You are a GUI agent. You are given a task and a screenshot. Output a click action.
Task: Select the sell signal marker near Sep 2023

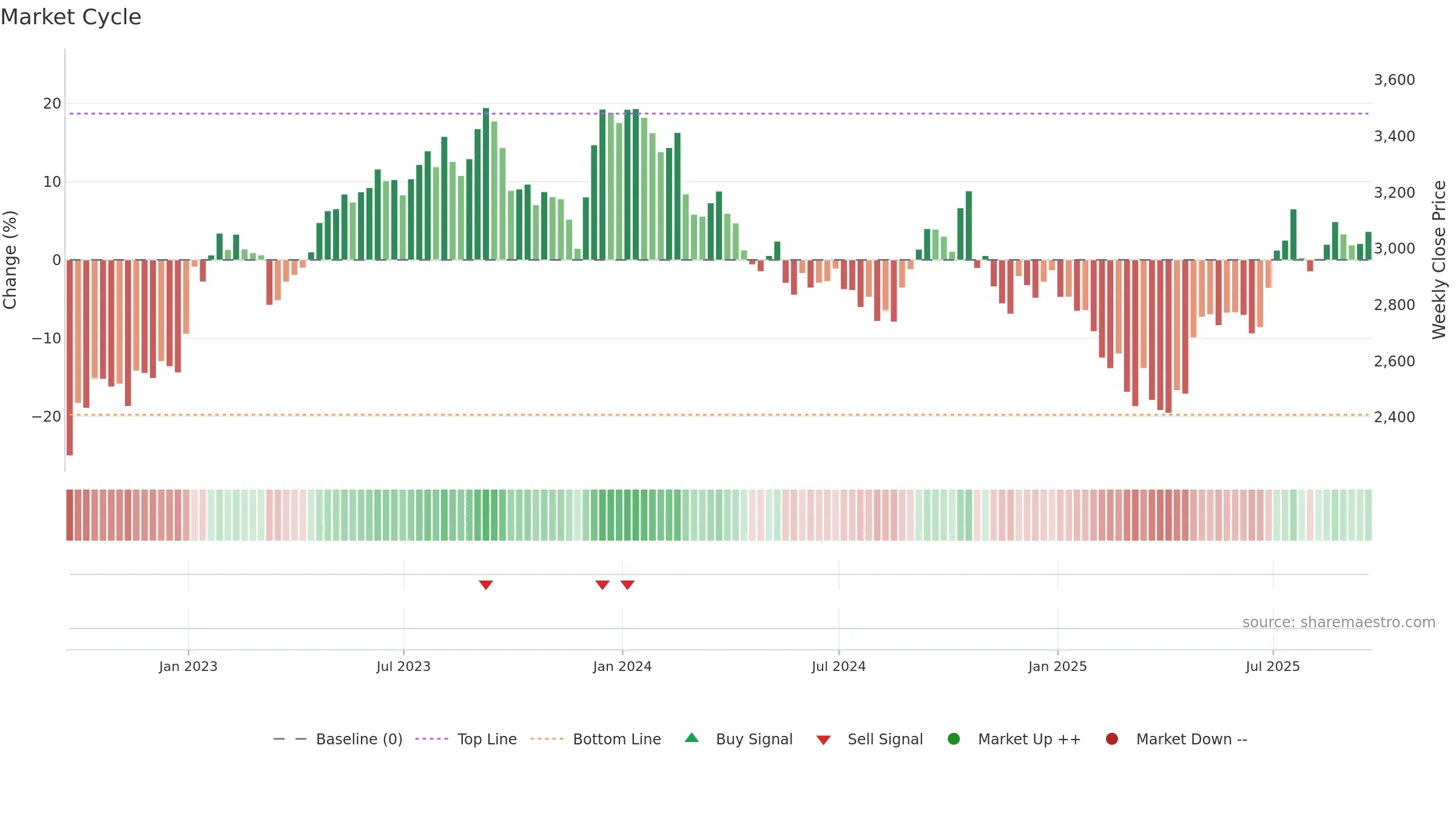coord(486,585)
